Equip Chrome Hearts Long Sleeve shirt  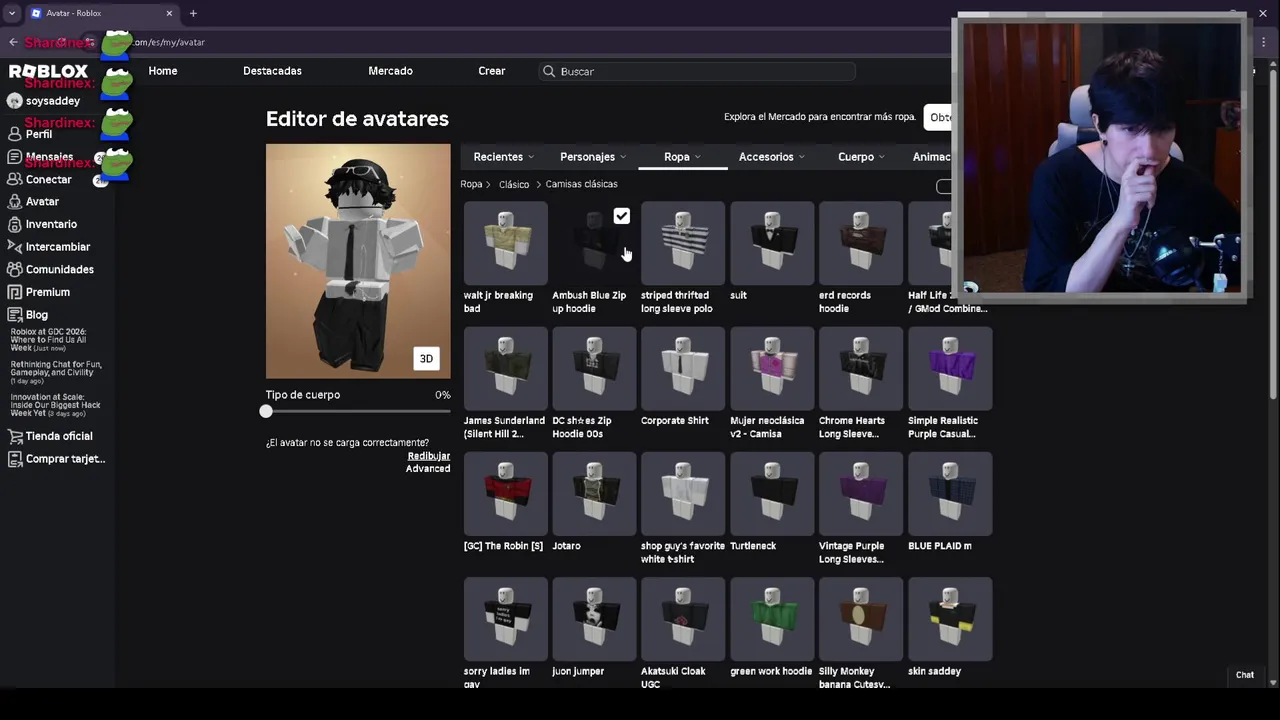click(861, 368)
